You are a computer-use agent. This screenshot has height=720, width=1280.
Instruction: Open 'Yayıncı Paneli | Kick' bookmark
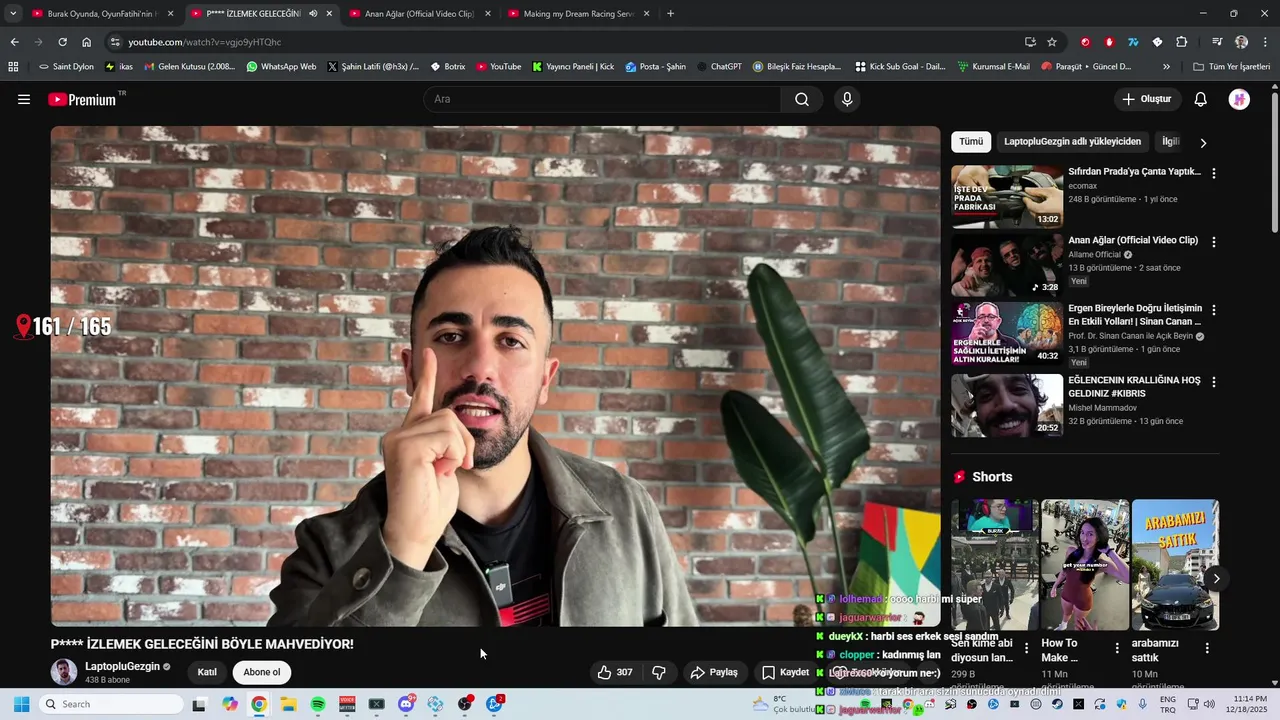click(x=573, y=67)
